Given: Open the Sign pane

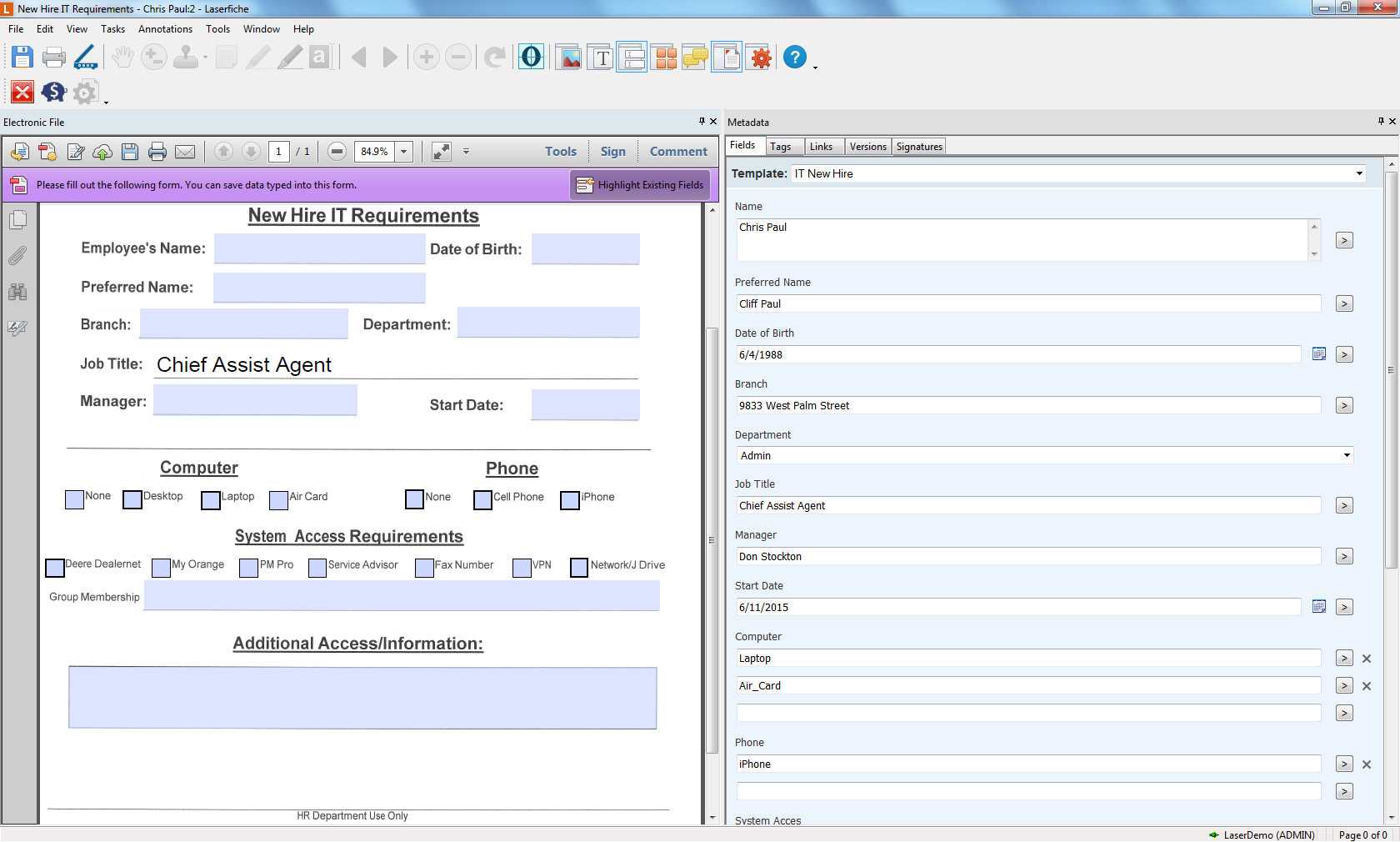Looking at the screenshot, I should [x=612, y=152].
